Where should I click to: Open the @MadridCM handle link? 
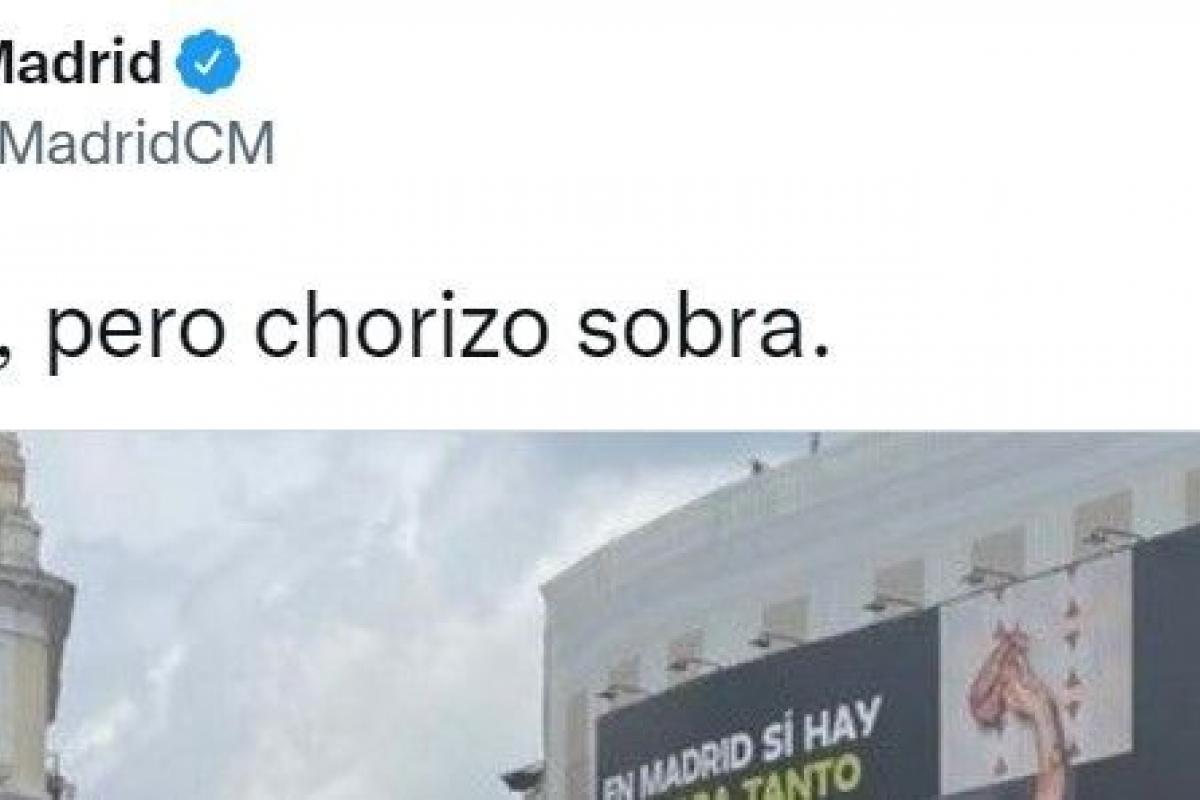pos(136,144)
